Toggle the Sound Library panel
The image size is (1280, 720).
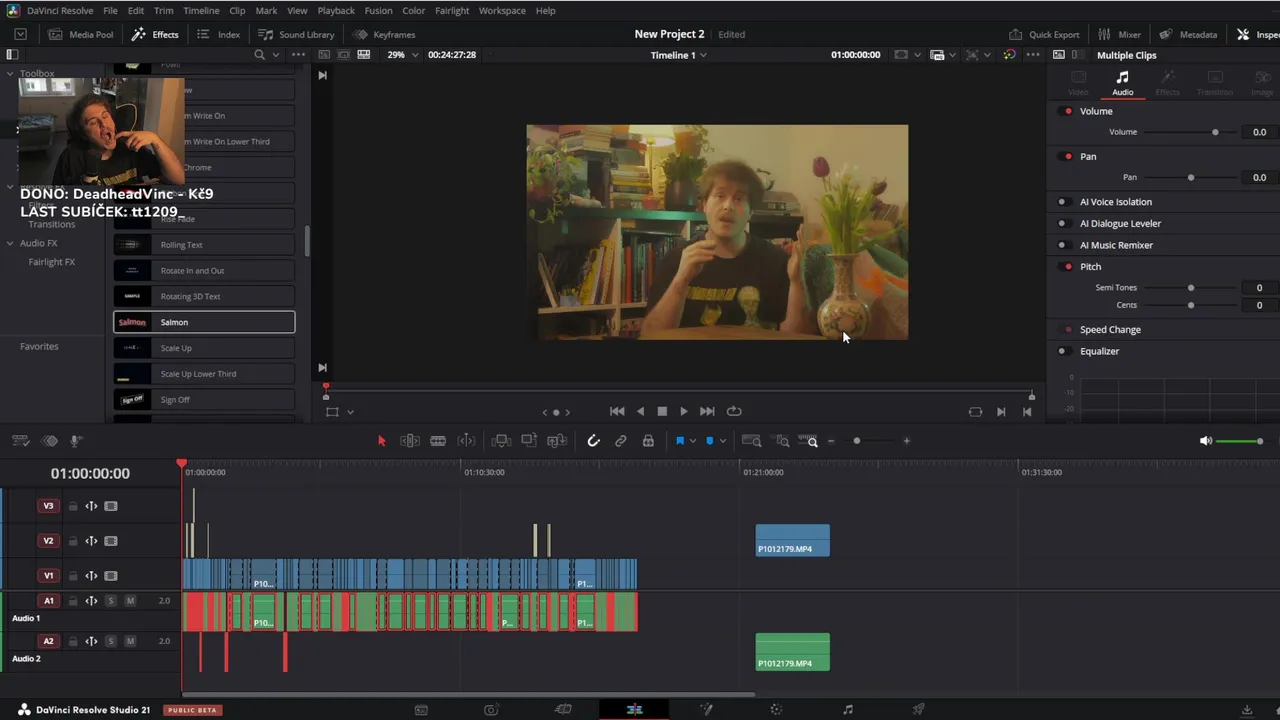[x=296, y=34]
